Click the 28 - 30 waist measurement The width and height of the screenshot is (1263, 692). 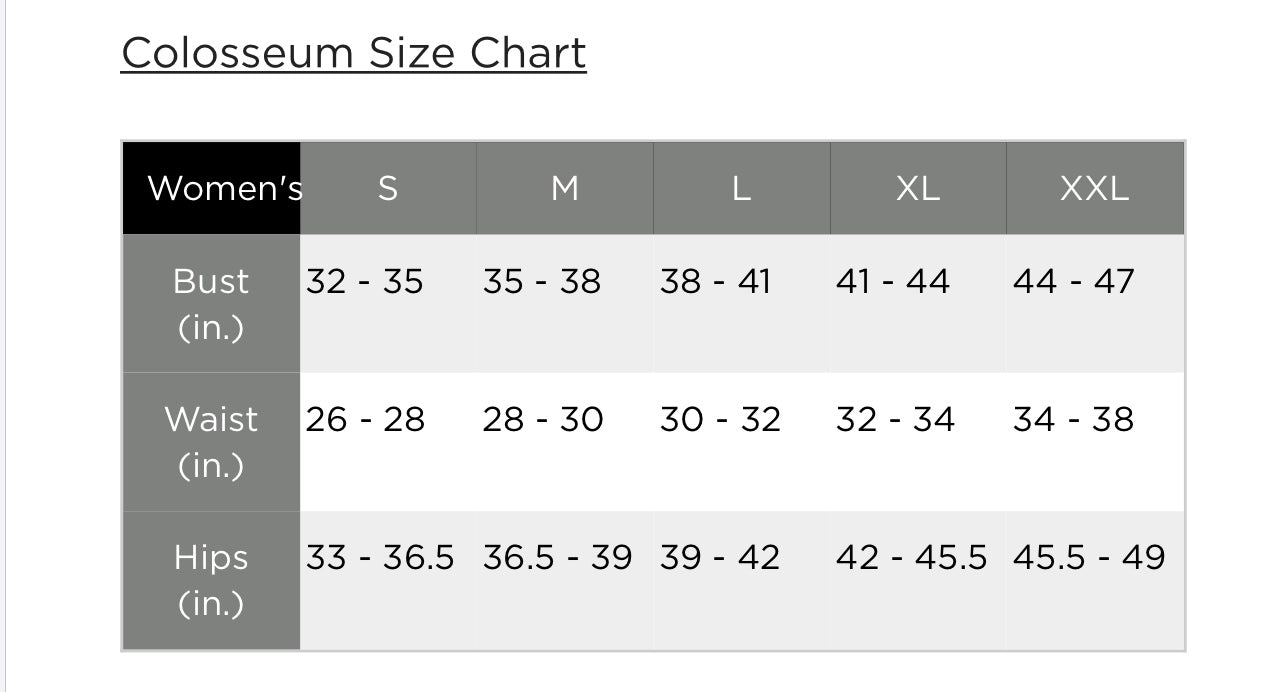(x=543, y=420)
